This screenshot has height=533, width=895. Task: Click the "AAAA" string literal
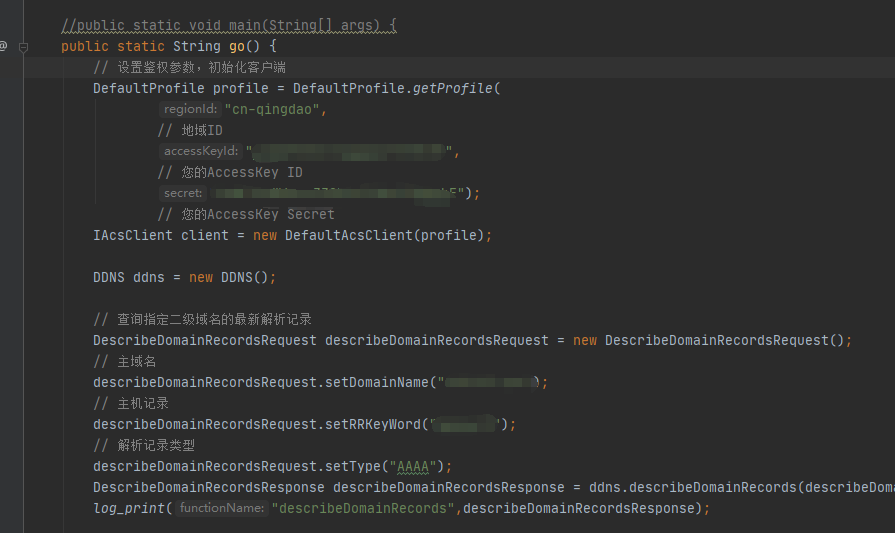click(x=413, y=467)
